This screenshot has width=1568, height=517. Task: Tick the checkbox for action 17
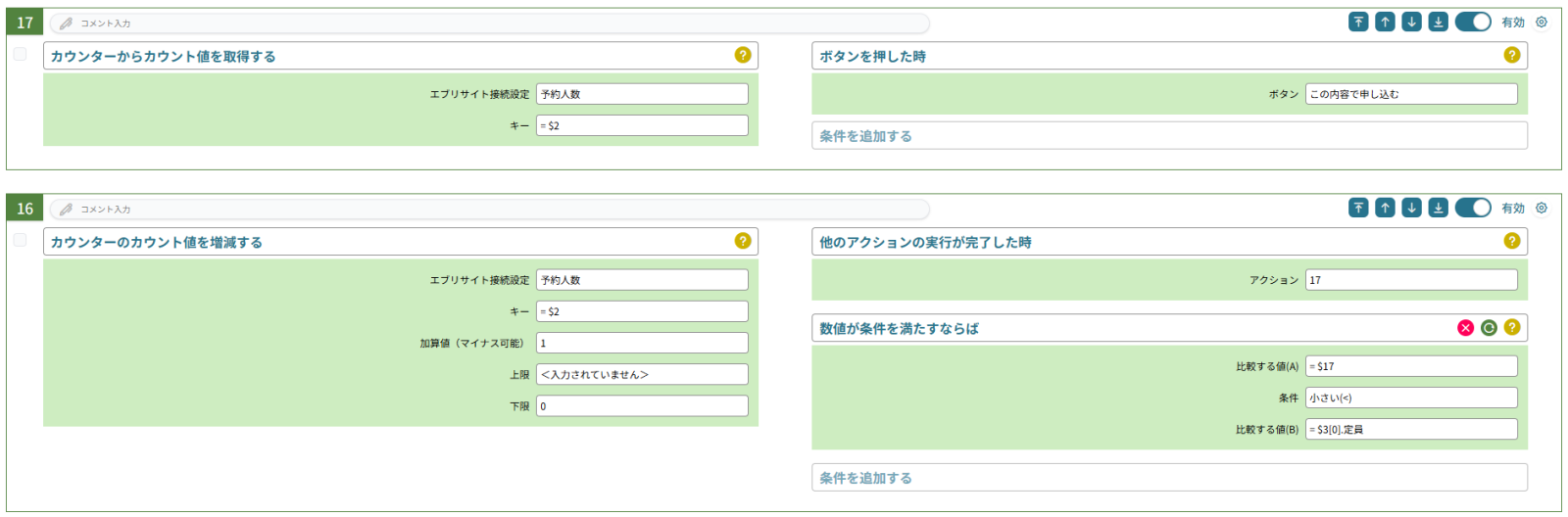coord(20,54)
